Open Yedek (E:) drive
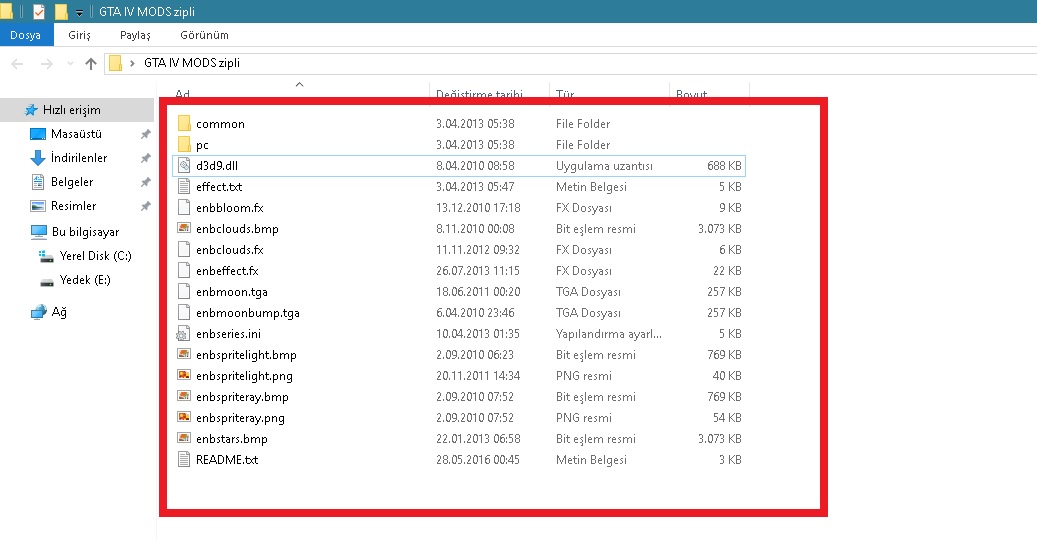This screenshot has width=1037, height=540. point(85,280)
